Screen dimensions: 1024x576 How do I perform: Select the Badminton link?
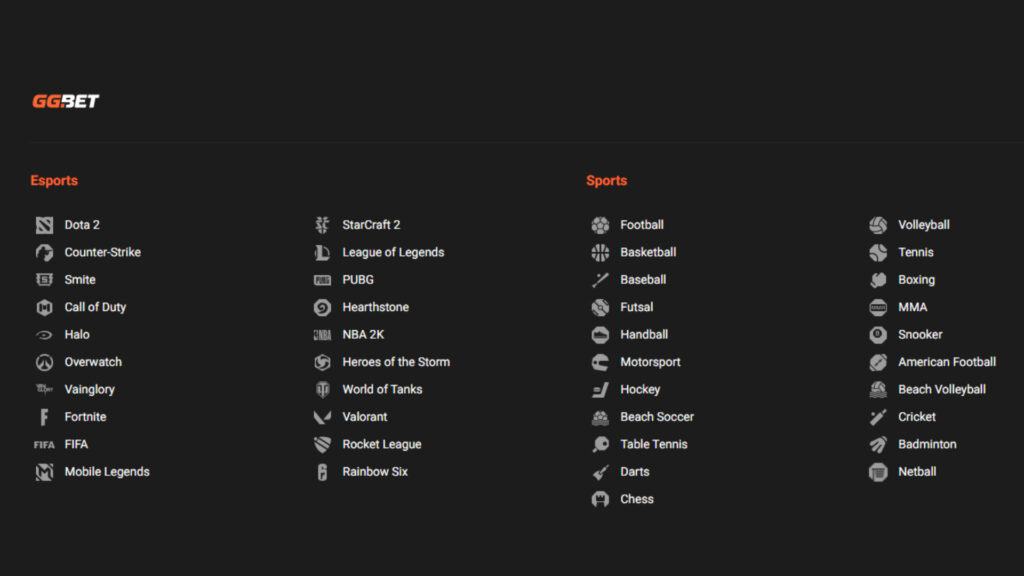click(927, 444)
